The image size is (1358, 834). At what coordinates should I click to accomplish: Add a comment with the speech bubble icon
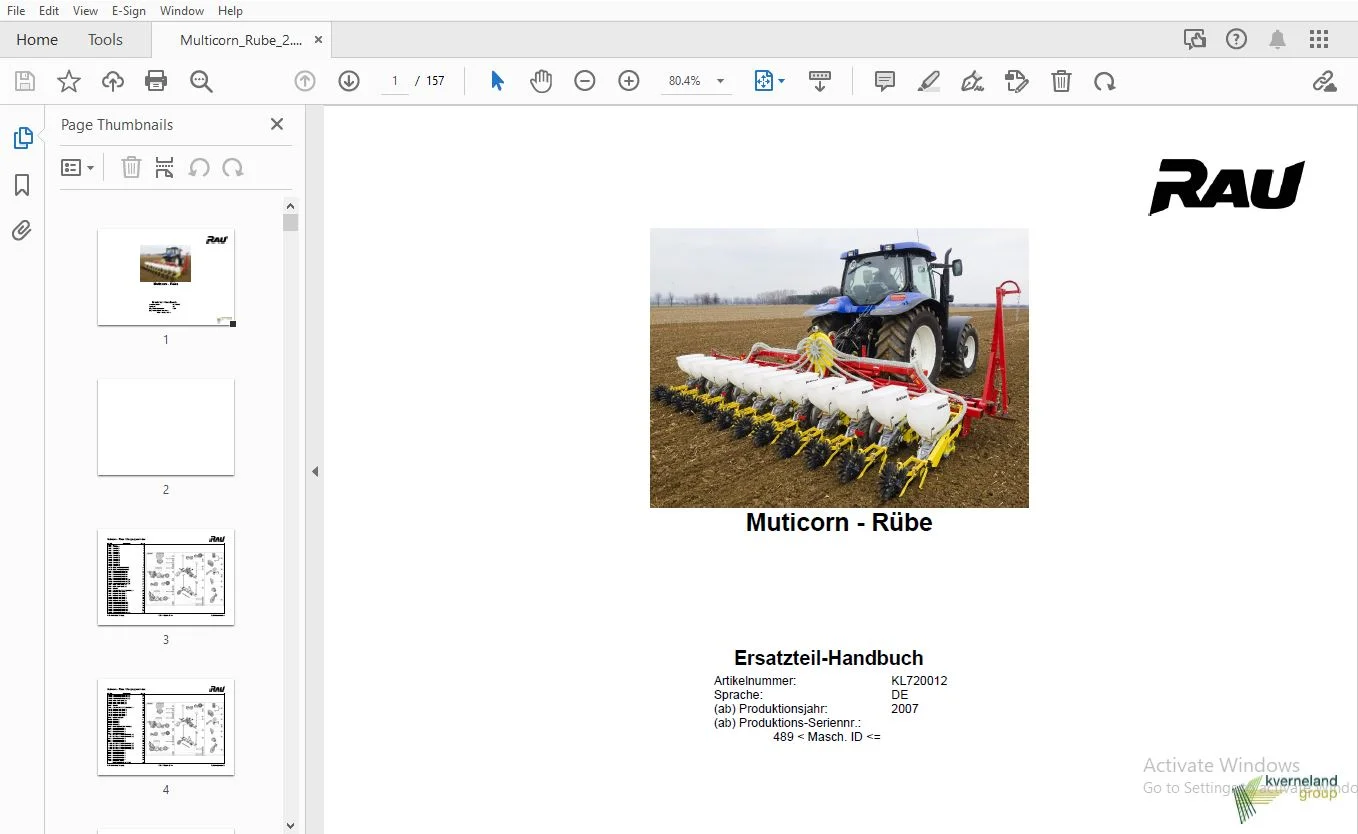click(x=885, y=81)
